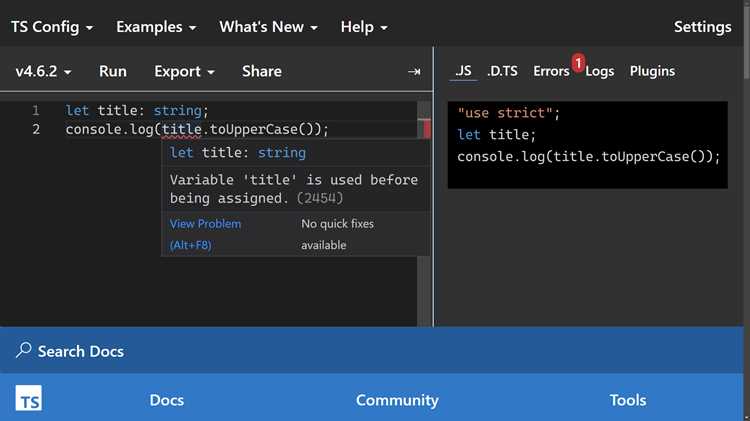Click 'No quick fixes available' text in tooltip
Viewport: 750px width, 421px height.
337,234
